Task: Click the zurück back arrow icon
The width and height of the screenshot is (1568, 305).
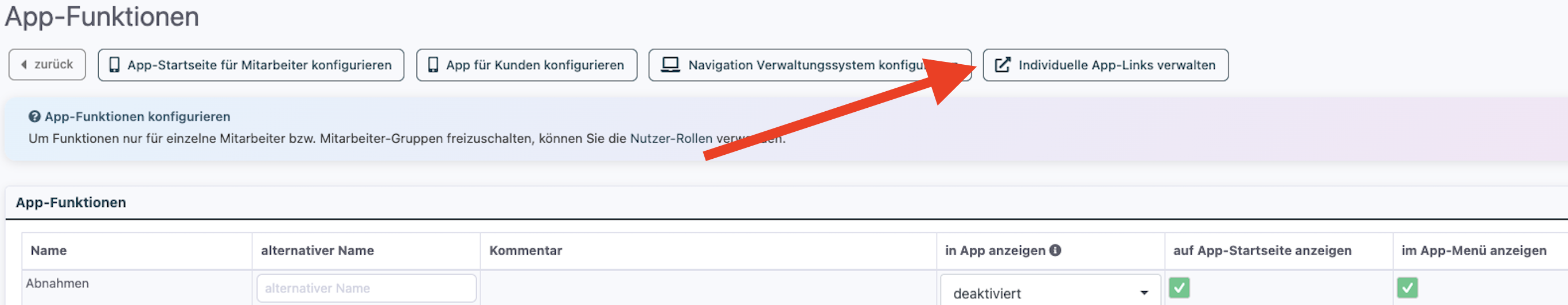Action: (x=24, y=65)
